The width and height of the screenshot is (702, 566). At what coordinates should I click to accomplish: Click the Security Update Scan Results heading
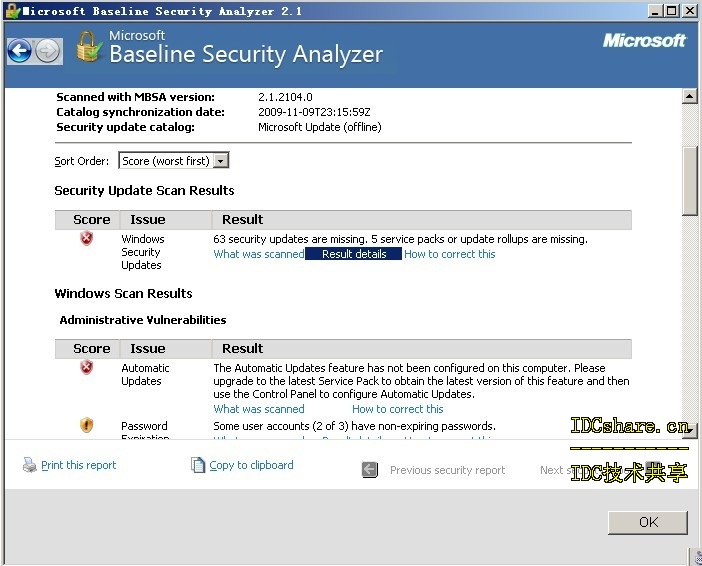tap(144, 190)
